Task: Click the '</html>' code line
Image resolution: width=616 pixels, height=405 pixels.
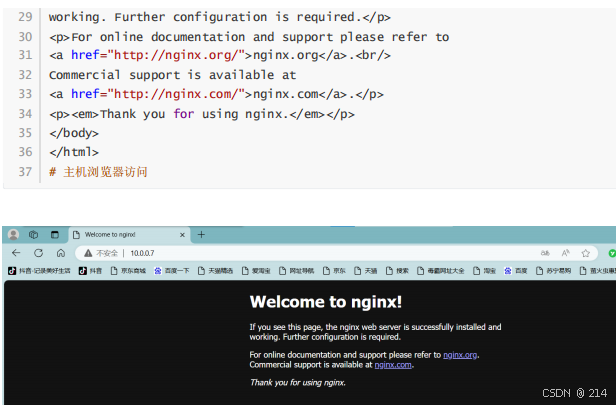Action: (x=74, y=152)
